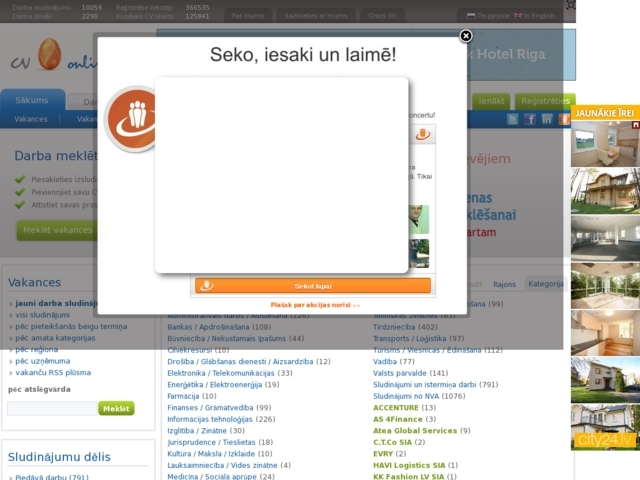Click the Twitter icon in navigation bar
Screen dimensions: 640x480
(513, 119)
